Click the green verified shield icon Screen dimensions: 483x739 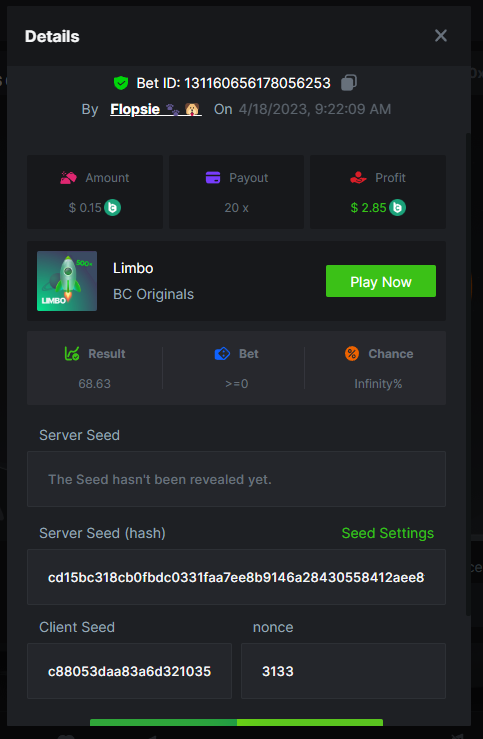coord(121,83)
